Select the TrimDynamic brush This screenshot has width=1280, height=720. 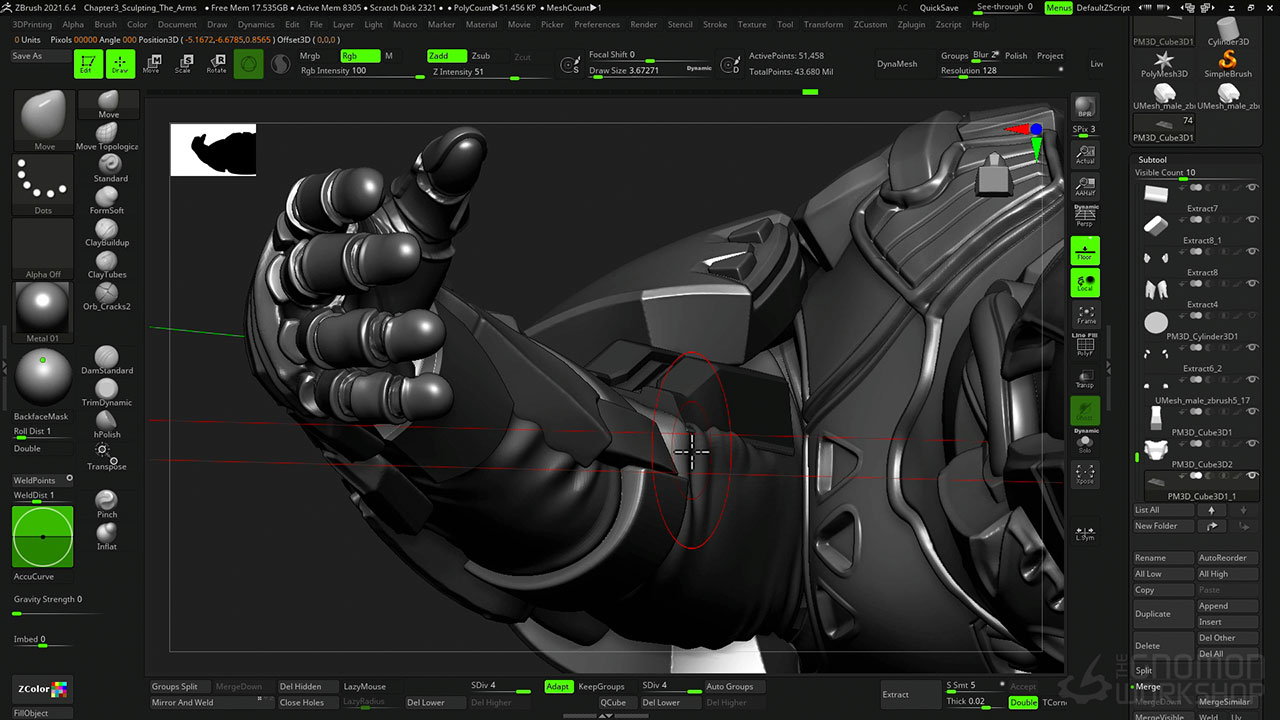[107, 389]
